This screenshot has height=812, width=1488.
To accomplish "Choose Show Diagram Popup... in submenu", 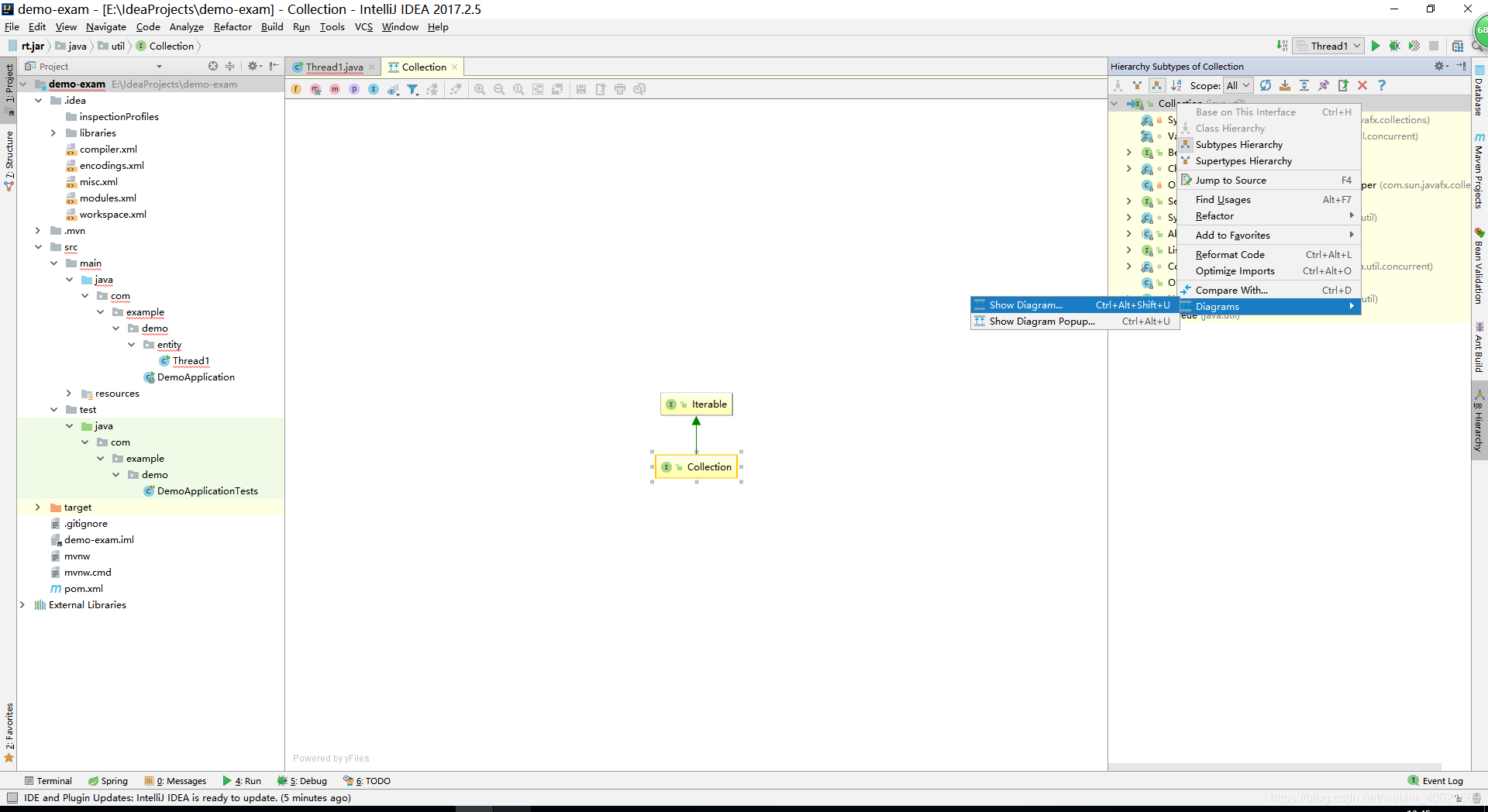I will tap(1074, 322).
